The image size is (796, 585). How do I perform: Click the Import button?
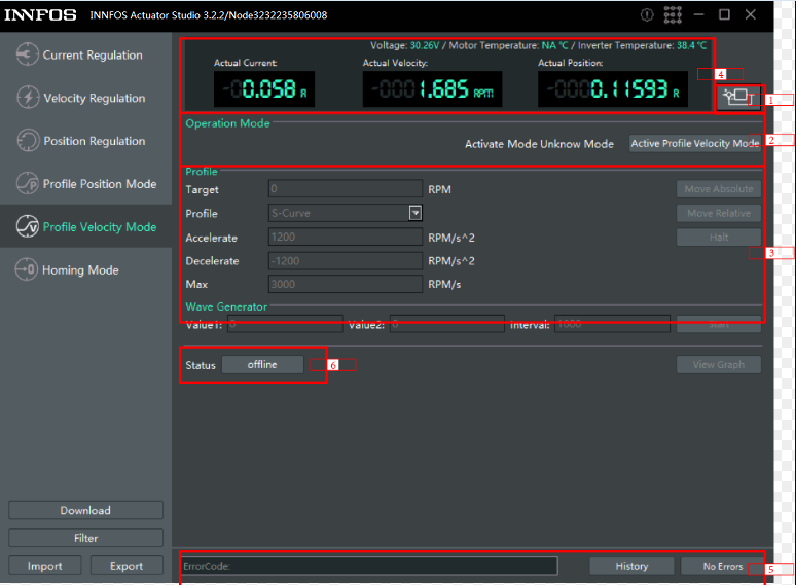45,566
